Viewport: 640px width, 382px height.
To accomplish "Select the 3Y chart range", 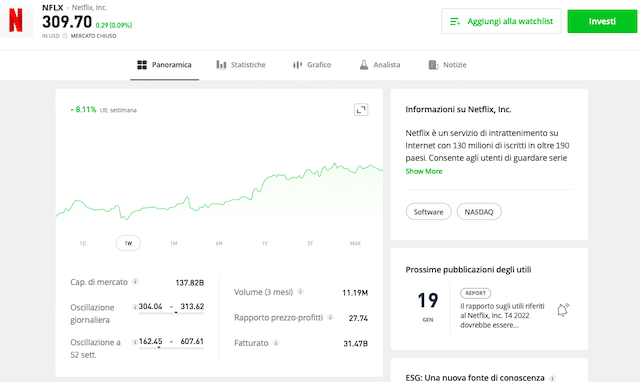I will tap(310, 243).
